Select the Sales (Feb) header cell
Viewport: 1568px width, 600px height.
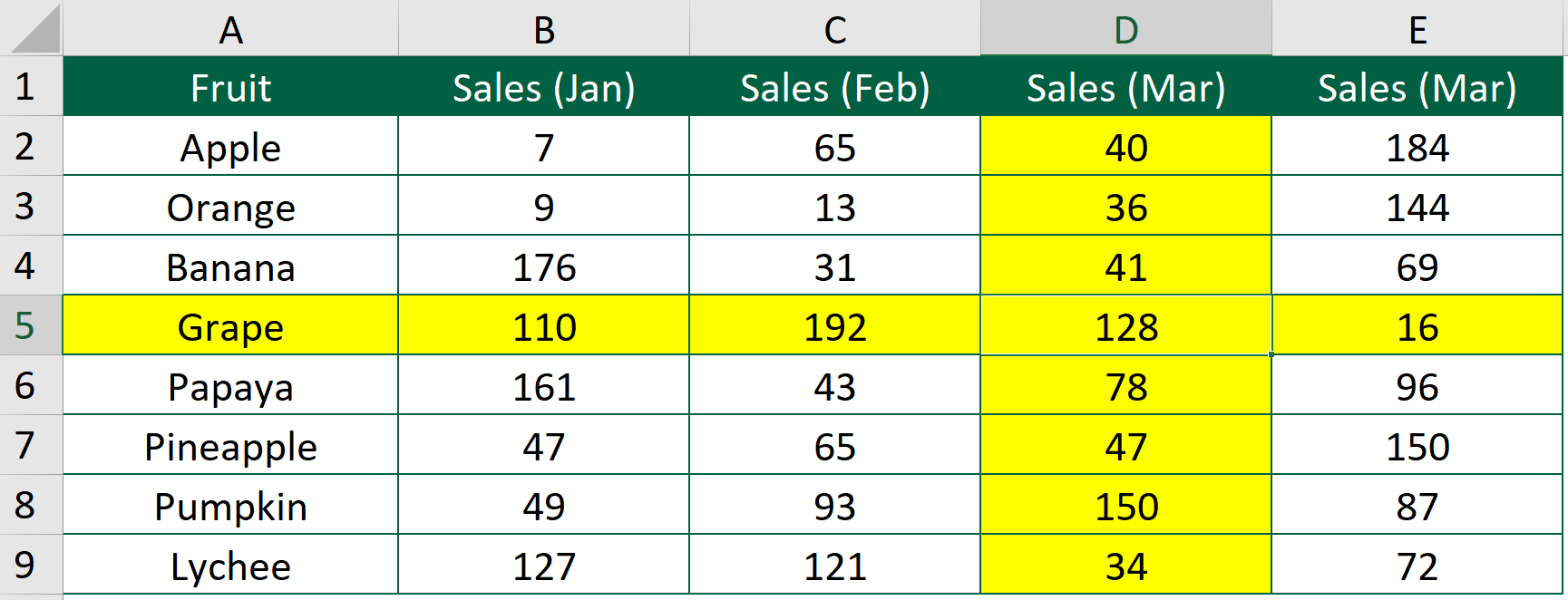point(834,87)
